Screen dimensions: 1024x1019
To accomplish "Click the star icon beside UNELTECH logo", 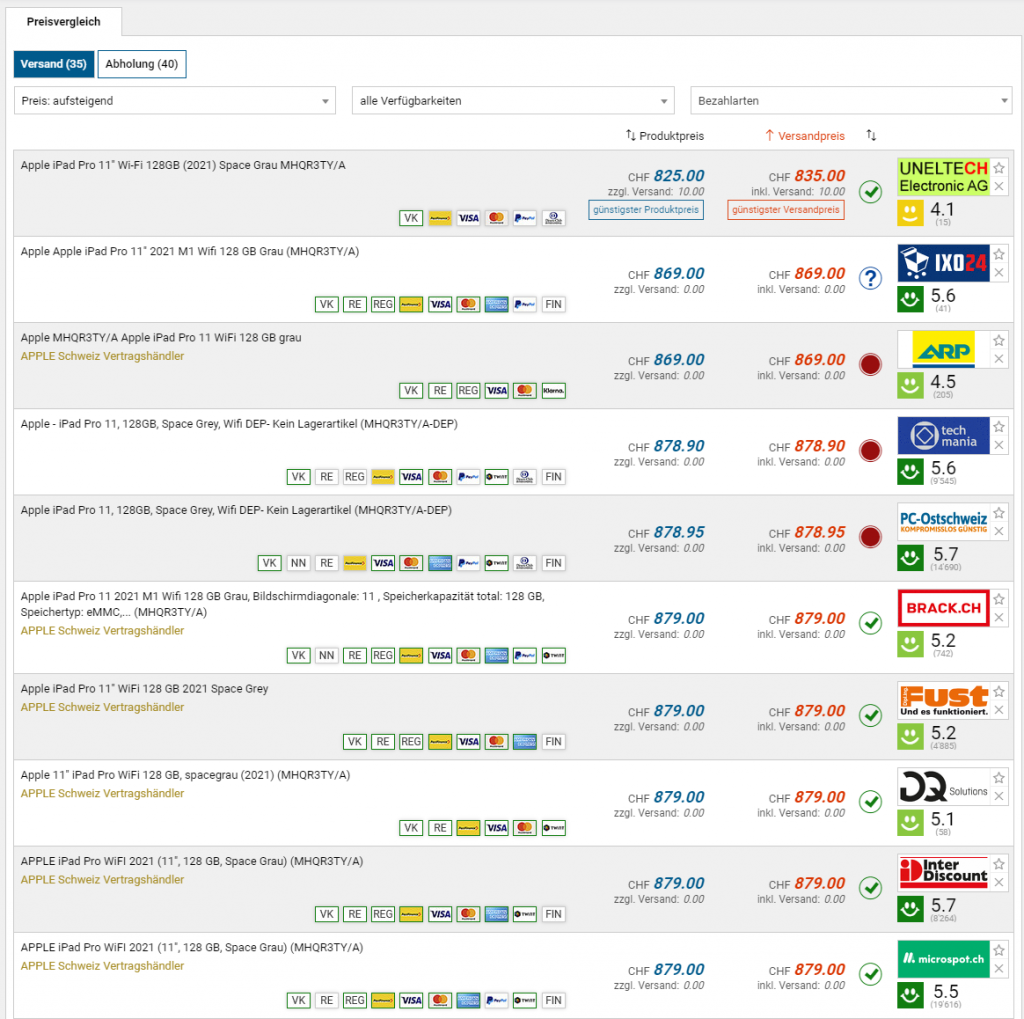I will 998,168.
